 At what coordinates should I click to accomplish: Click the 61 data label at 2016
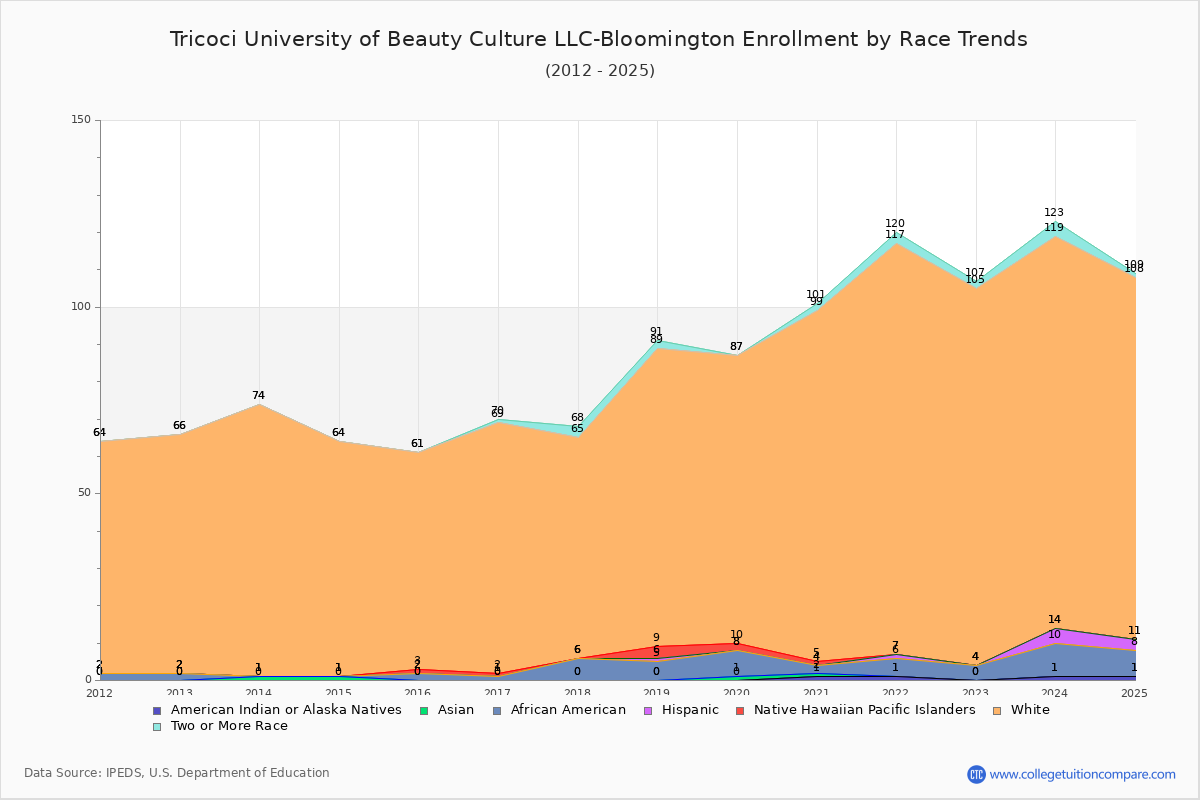(x=417, y=444)
